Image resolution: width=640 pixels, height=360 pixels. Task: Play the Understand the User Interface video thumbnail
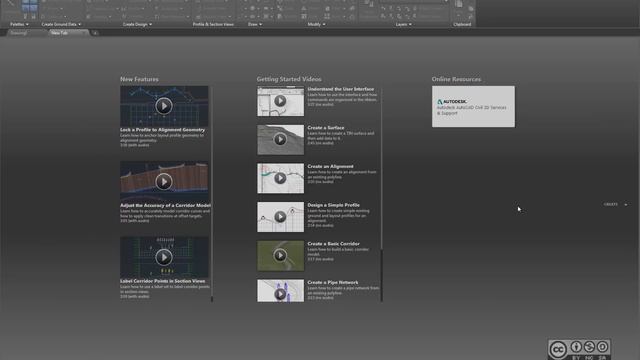point(280,101)
